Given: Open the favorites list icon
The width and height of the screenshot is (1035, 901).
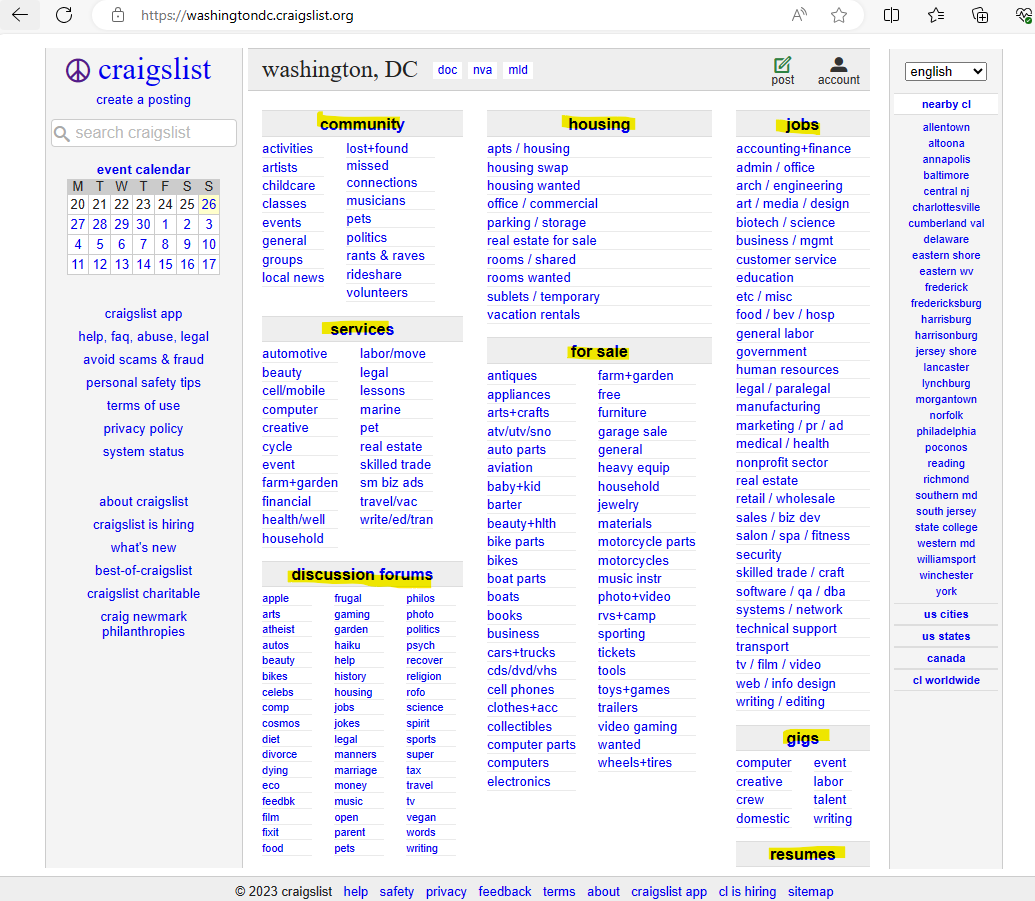Looking at the screenshot, I should point(935,15).
